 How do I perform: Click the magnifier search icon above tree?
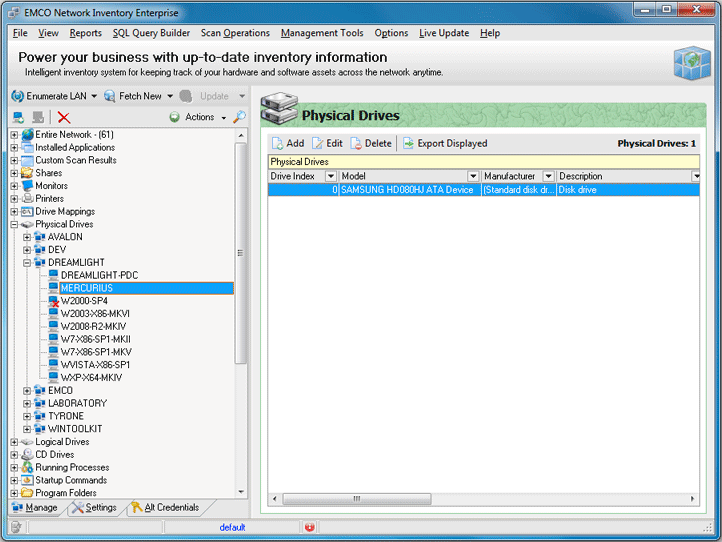[x=240, y=117]
